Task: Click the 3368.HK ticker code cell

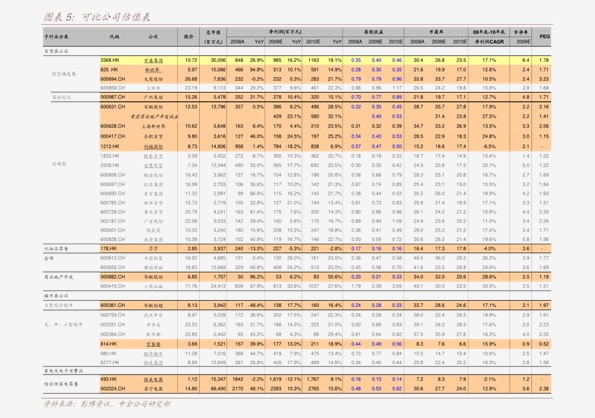Action: [110, 60]
